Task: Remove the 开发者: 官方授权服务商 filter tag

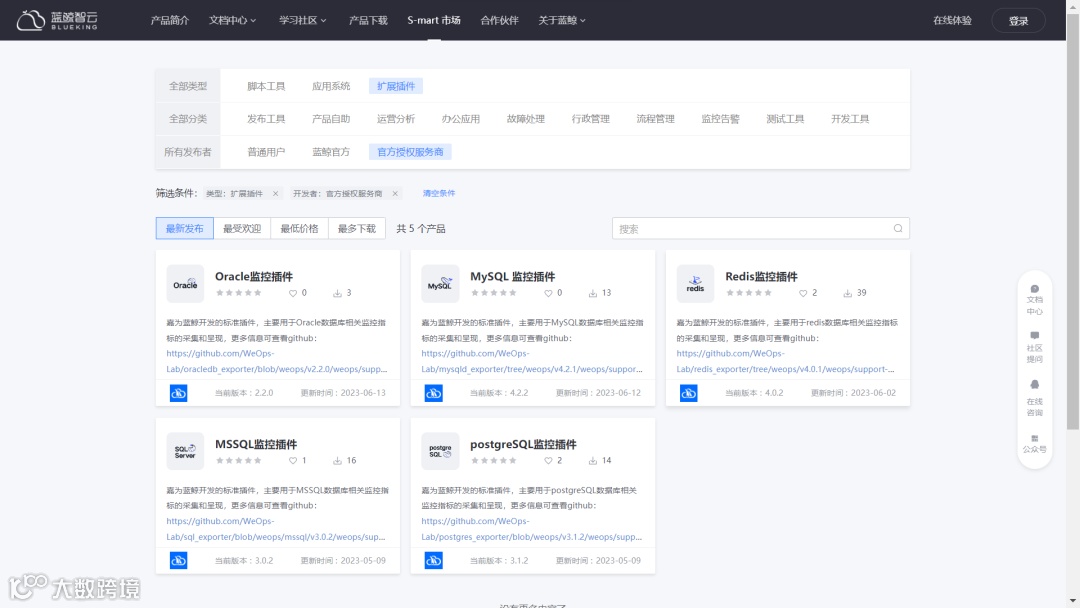Action: 395,193
